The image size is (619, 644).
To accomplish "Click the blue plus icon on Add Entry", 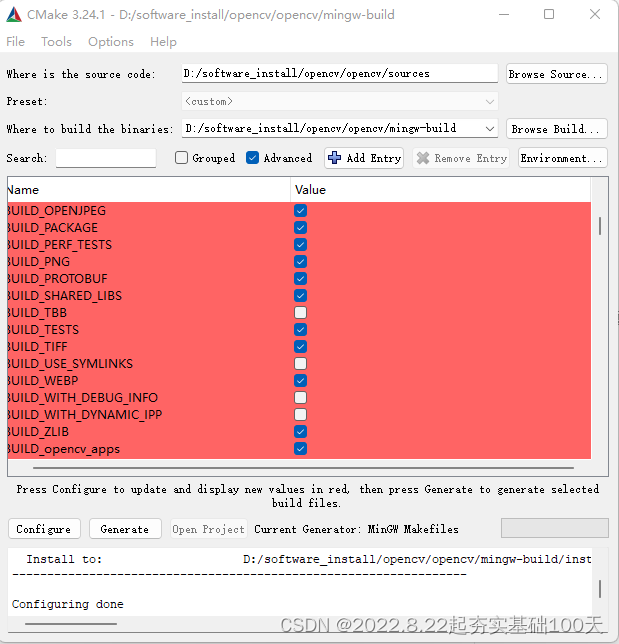I will 334,158.
